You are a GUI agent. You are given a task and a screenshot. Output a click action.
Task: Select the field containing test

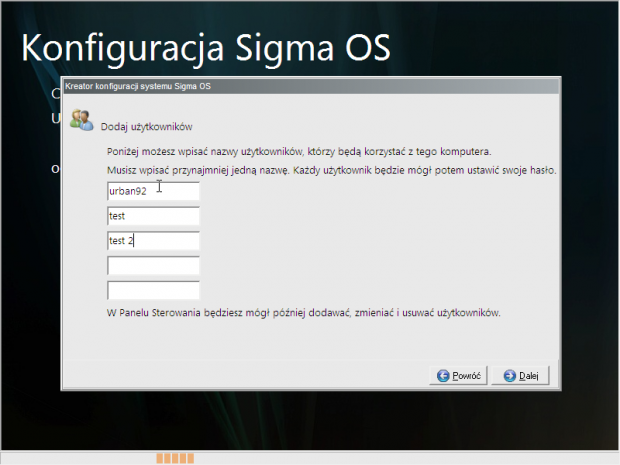[153, 216]
